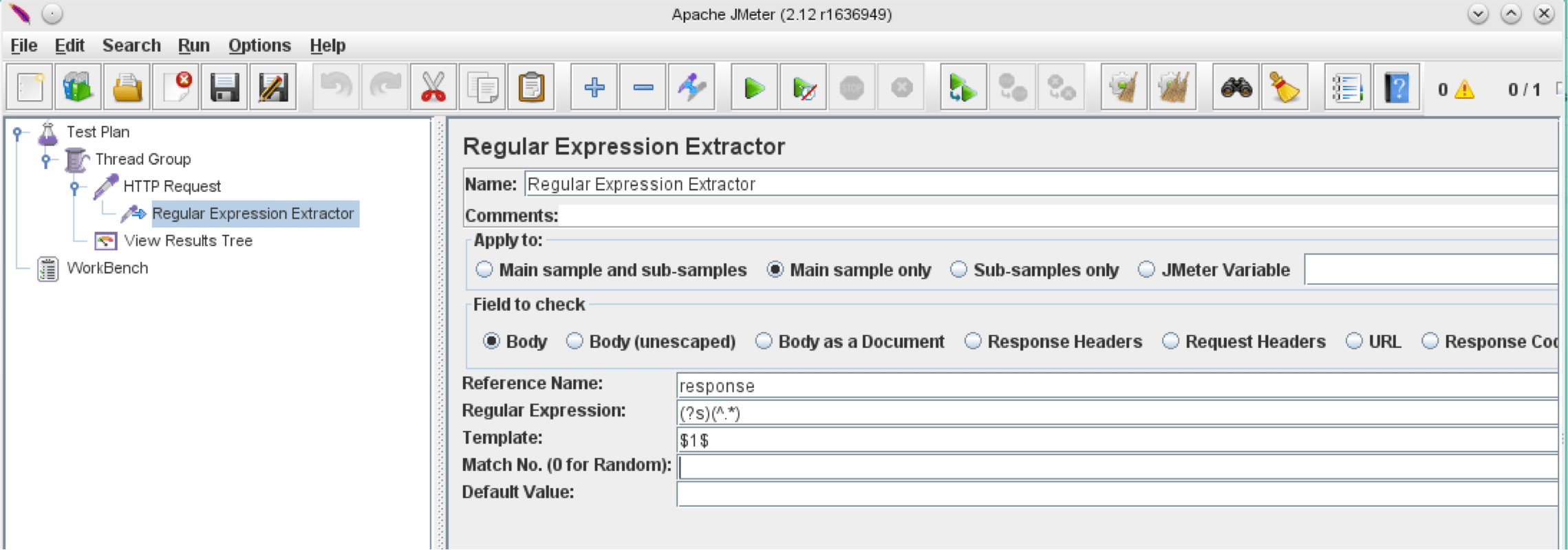Click the 0 / 1 thread counter
Viewport: 1568px width, 550px height.
pyautogui.click(x=1524, y=89)
